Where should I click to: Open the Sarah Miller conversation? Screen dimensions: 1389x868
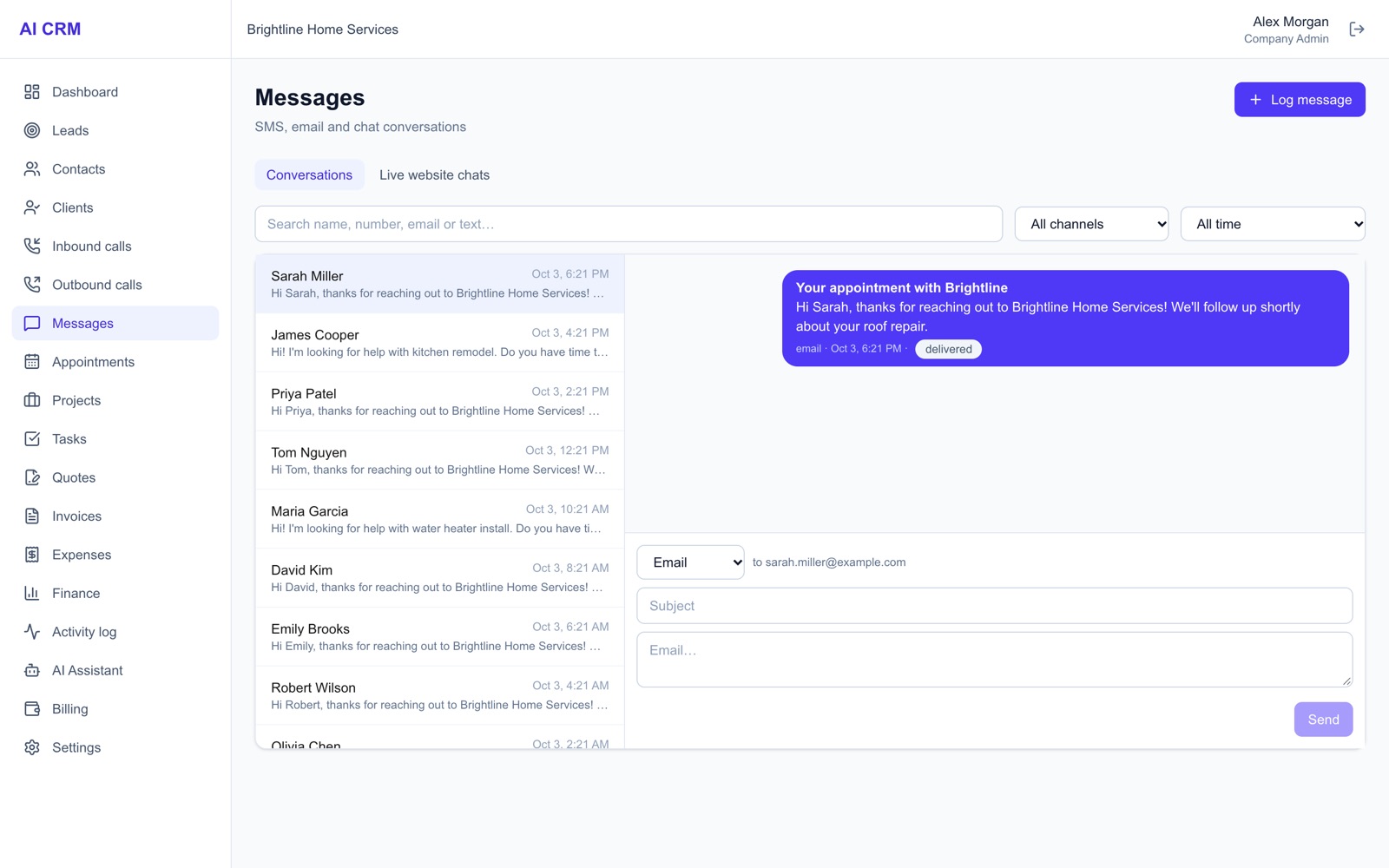[440, 284]
